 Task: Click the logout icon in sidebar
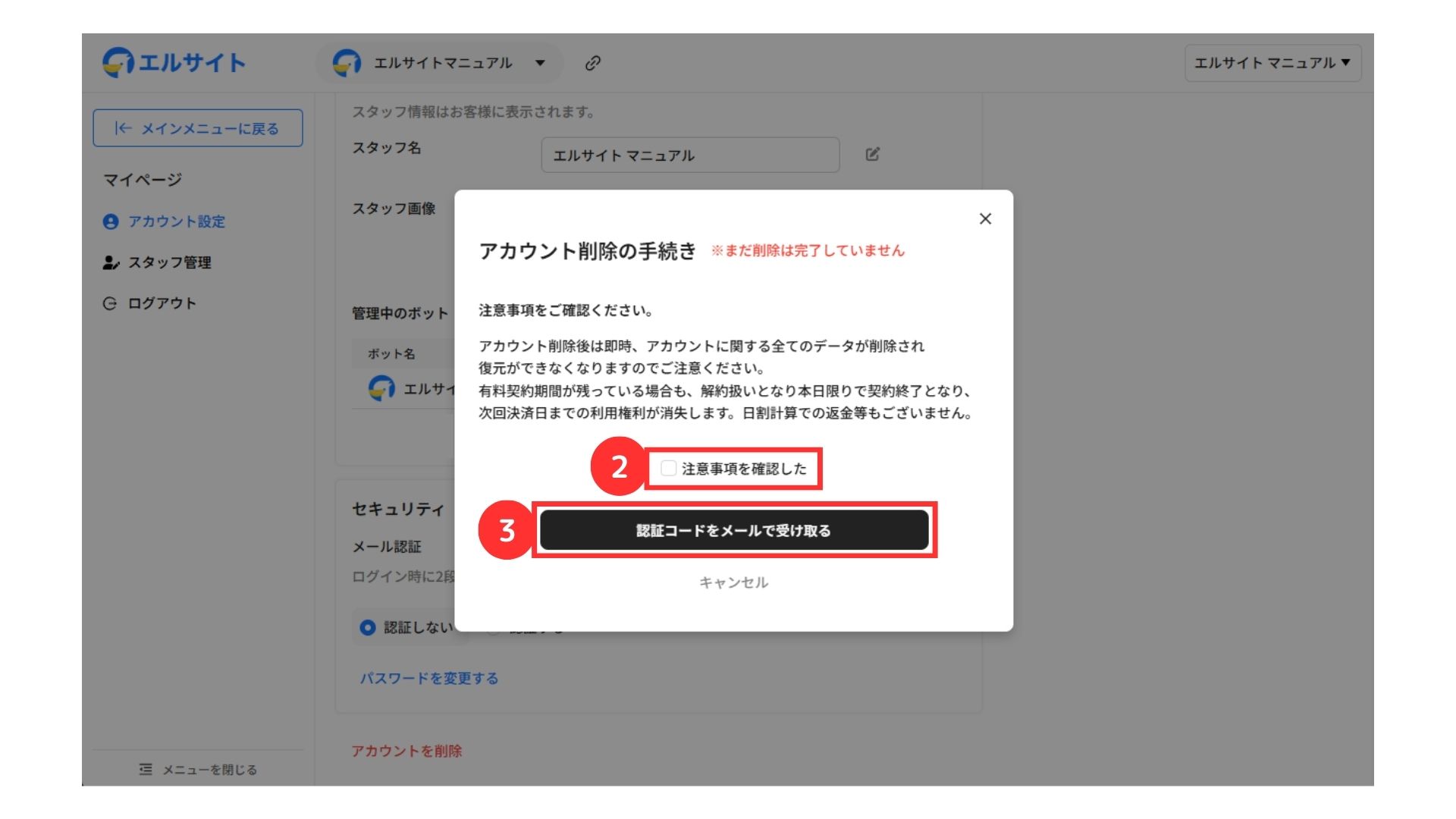point(110,303)
